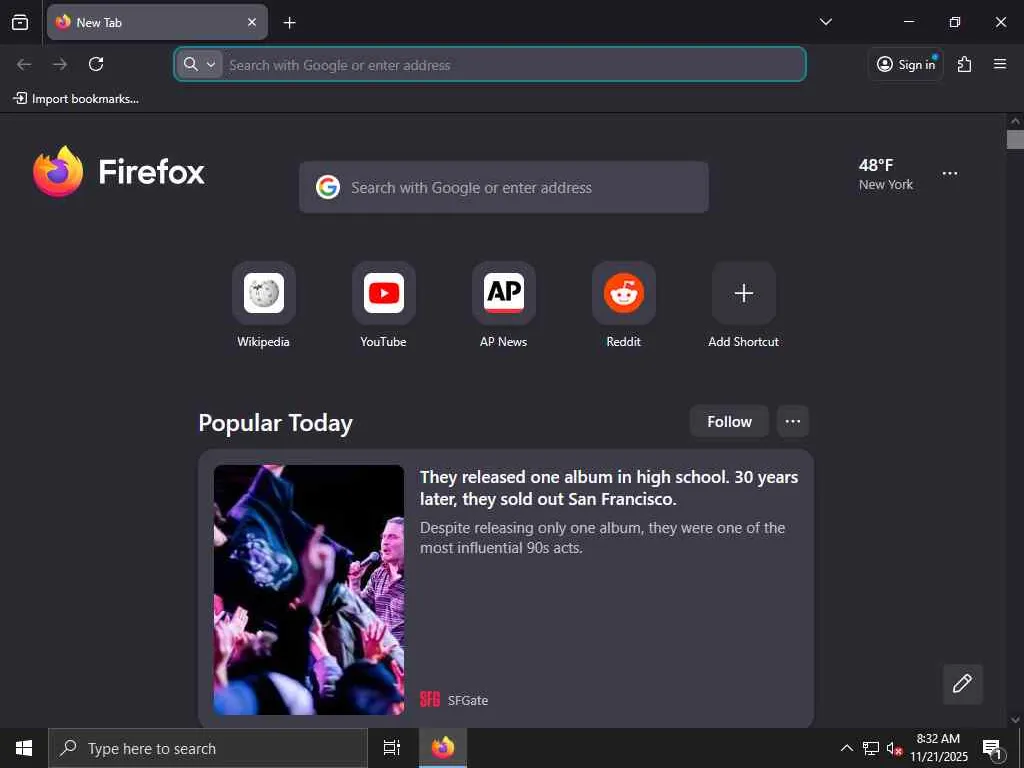
Task: Click the Add Shortcut plus tile
Action: click(x=744, y=293)
